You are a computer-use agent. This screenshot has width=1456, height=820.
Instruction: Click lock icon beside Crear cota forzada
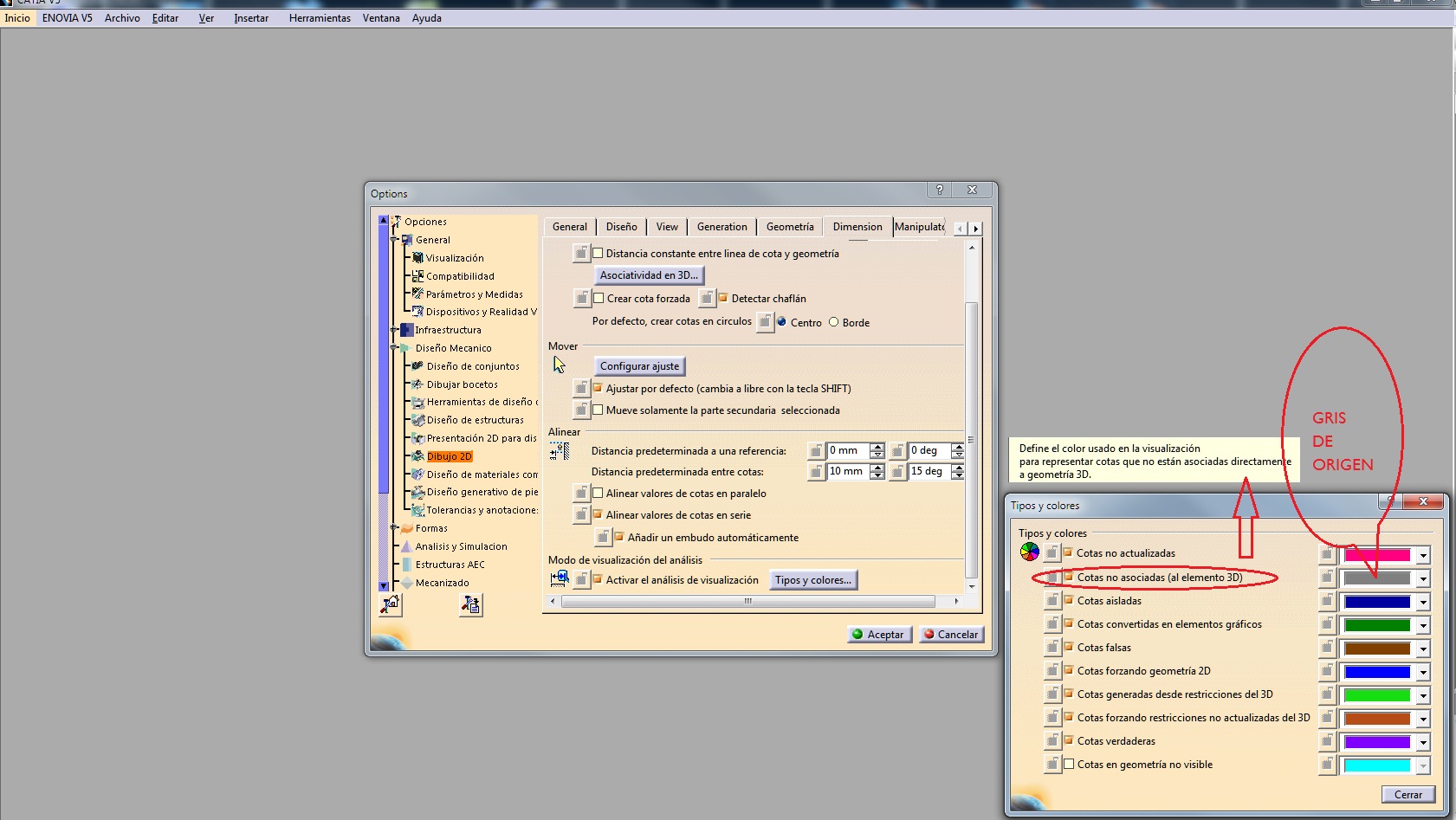581,298
